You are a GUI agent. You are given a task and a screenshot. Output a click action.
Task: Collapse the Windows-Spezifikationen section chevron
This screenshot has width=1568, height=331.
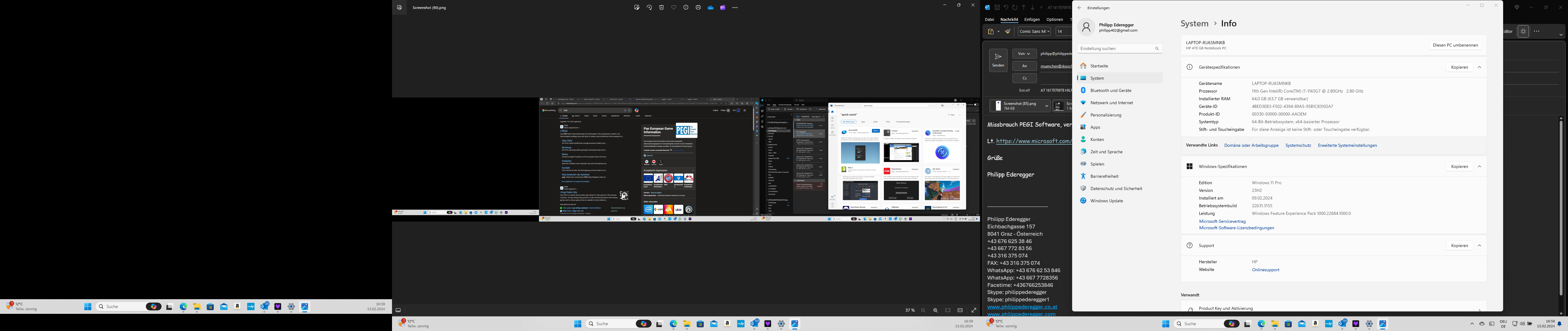pos(1479,166)
